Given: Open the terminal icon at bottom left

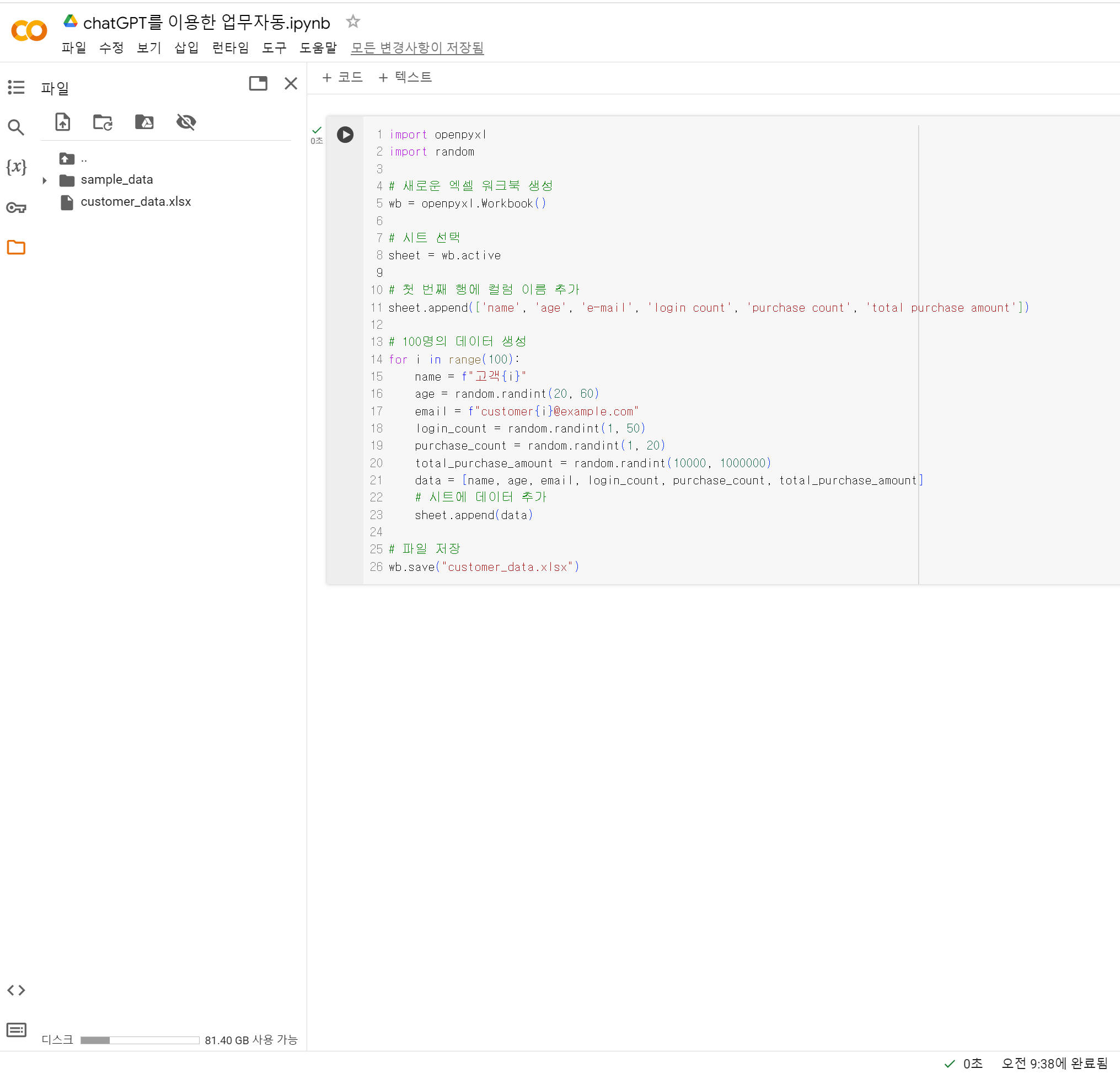Looking at the screenshot, I should [x=16, y=1030].
